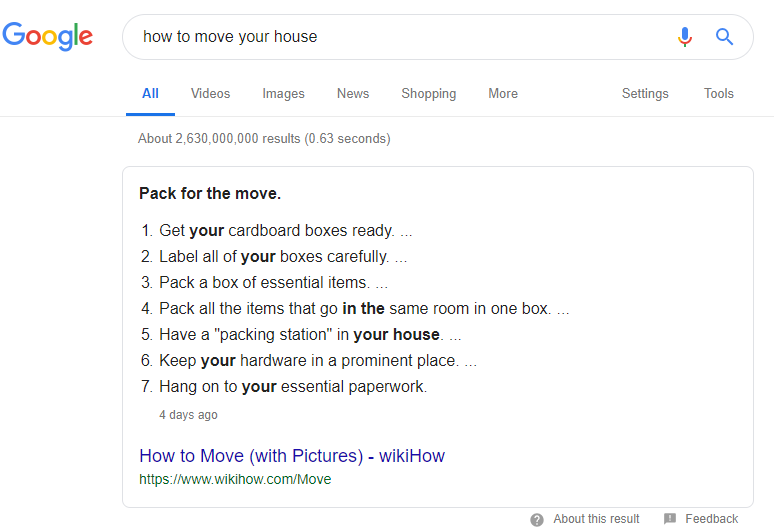Click the About this result question-mark icon
The image size is (774, 530).
(537, 520)
